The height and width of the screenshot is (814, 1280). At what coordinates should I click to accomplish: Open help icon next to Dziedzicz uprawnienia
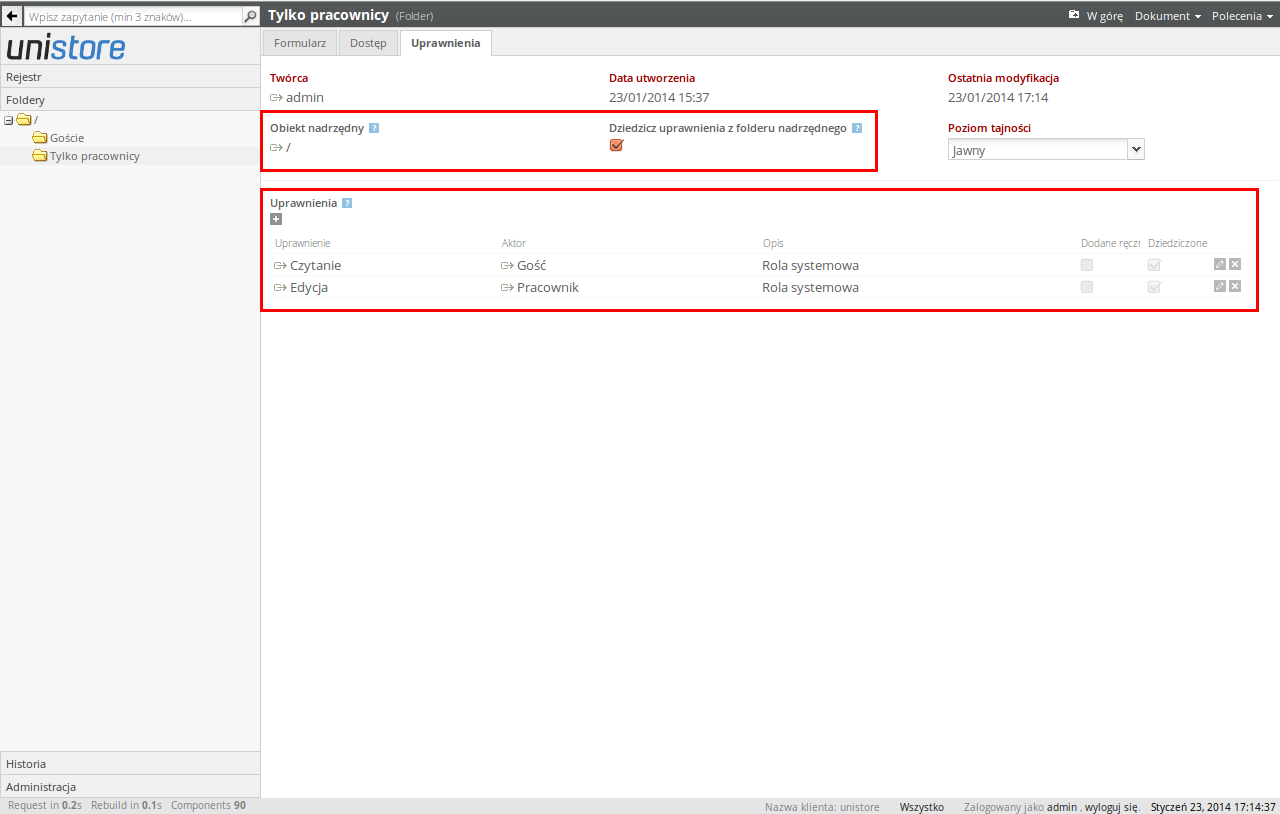[857, 128]
